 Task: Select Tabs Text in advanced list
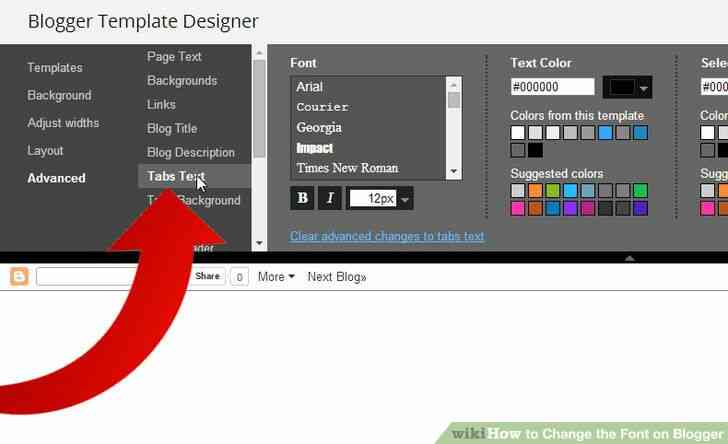[x=194, y=176]
